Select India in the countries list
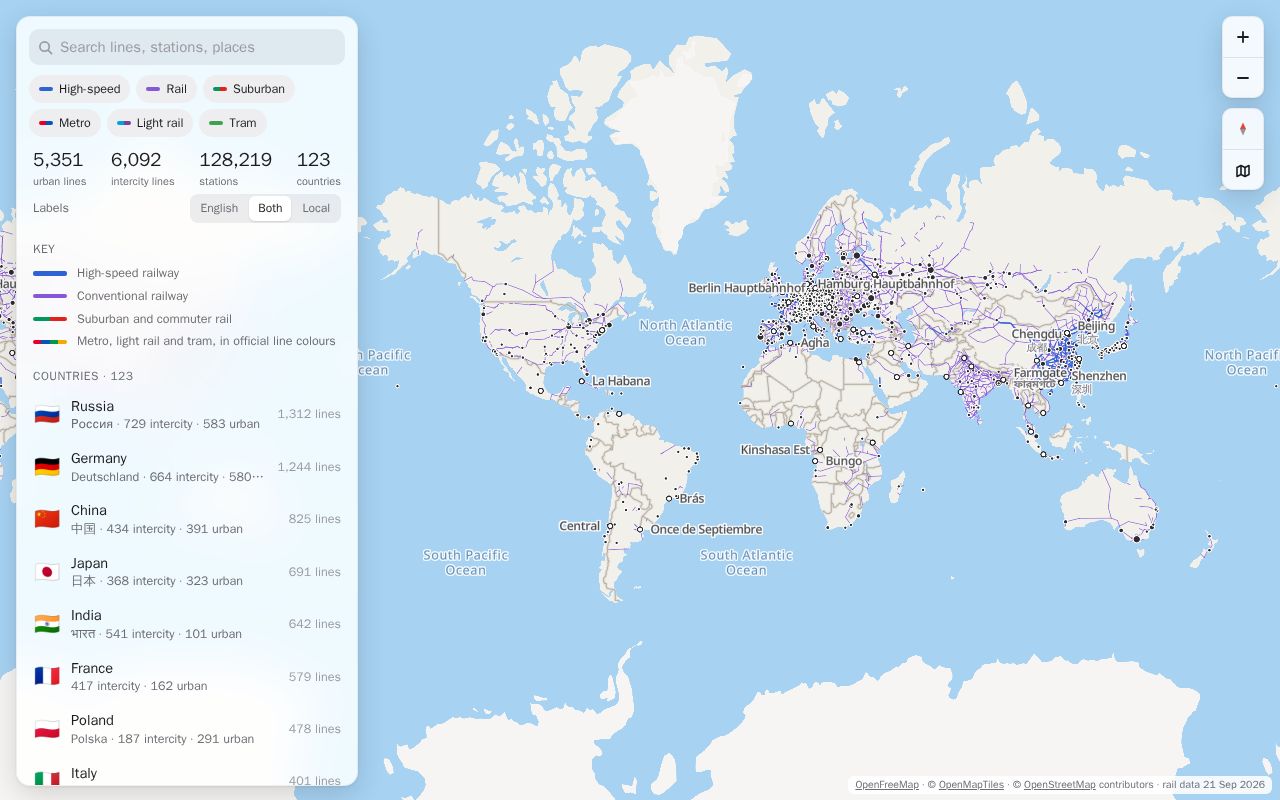1280x800 pixels. 187,624
